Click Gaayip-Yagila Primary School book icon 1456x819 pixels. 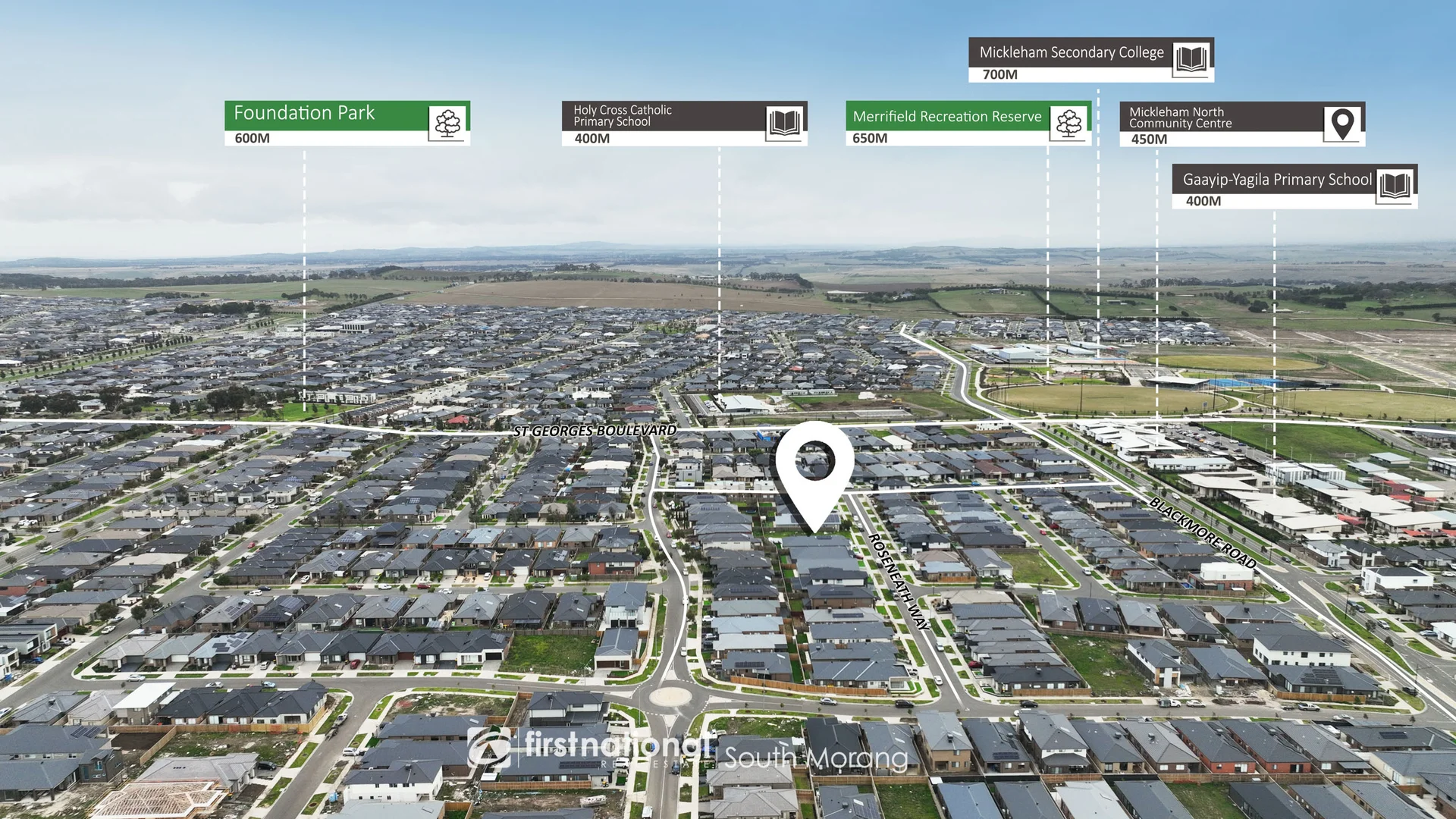(x=1395, y=186)
